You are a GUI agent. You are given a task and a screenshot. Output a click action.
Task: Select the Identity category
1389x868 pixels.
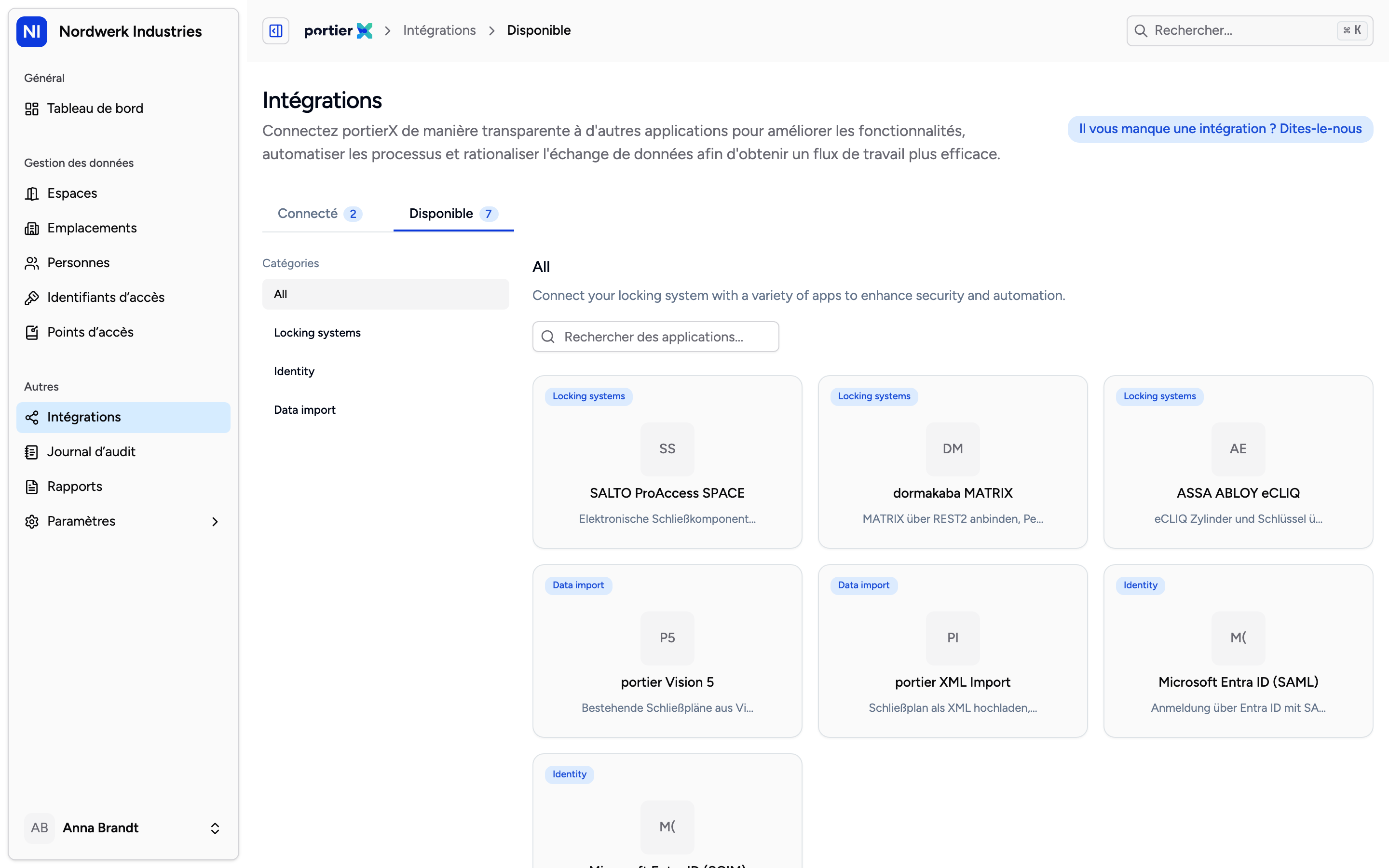coord(386,371)
